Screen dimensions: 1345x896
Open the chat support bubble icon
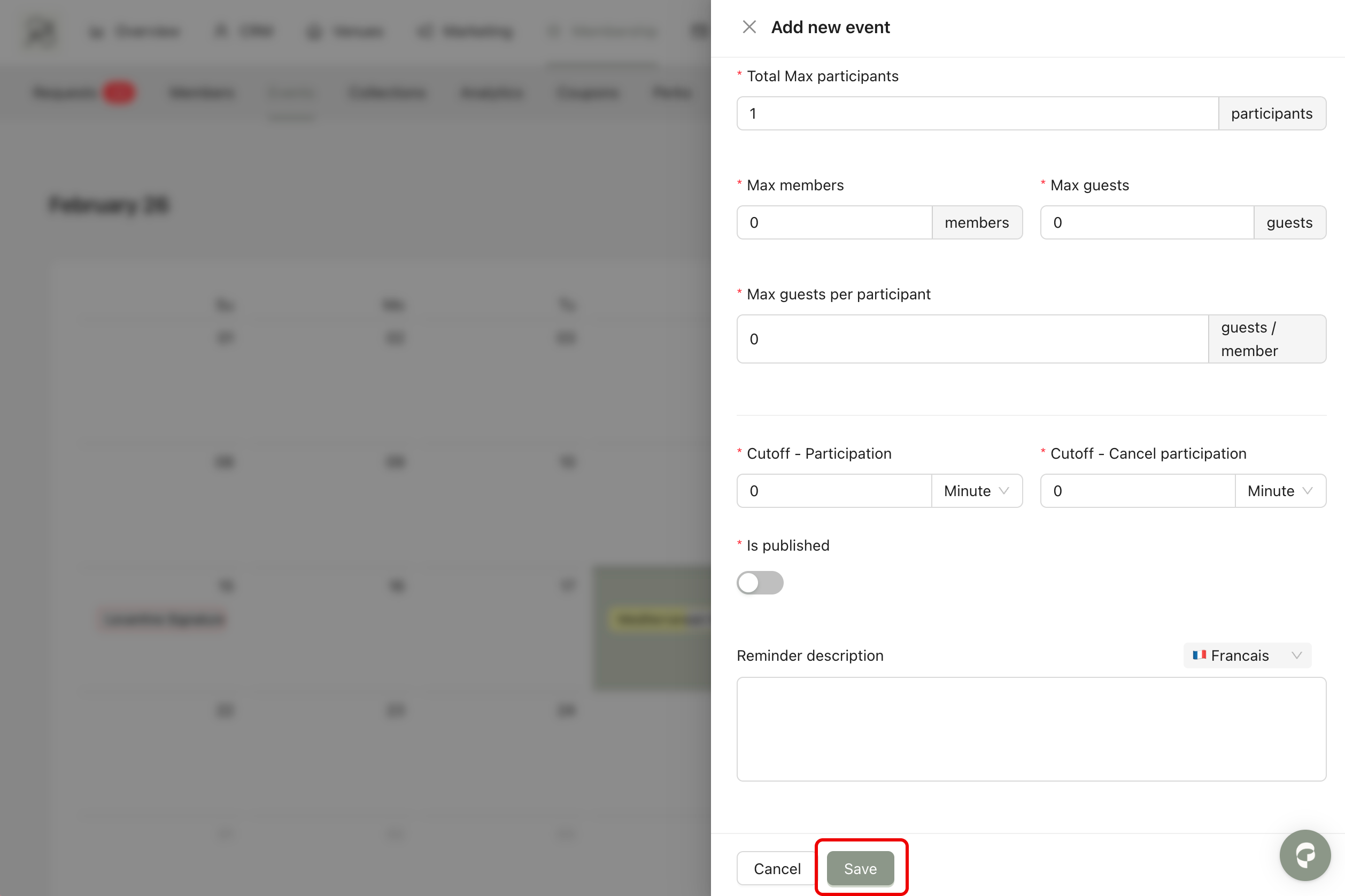click(x=1305, y=855)
